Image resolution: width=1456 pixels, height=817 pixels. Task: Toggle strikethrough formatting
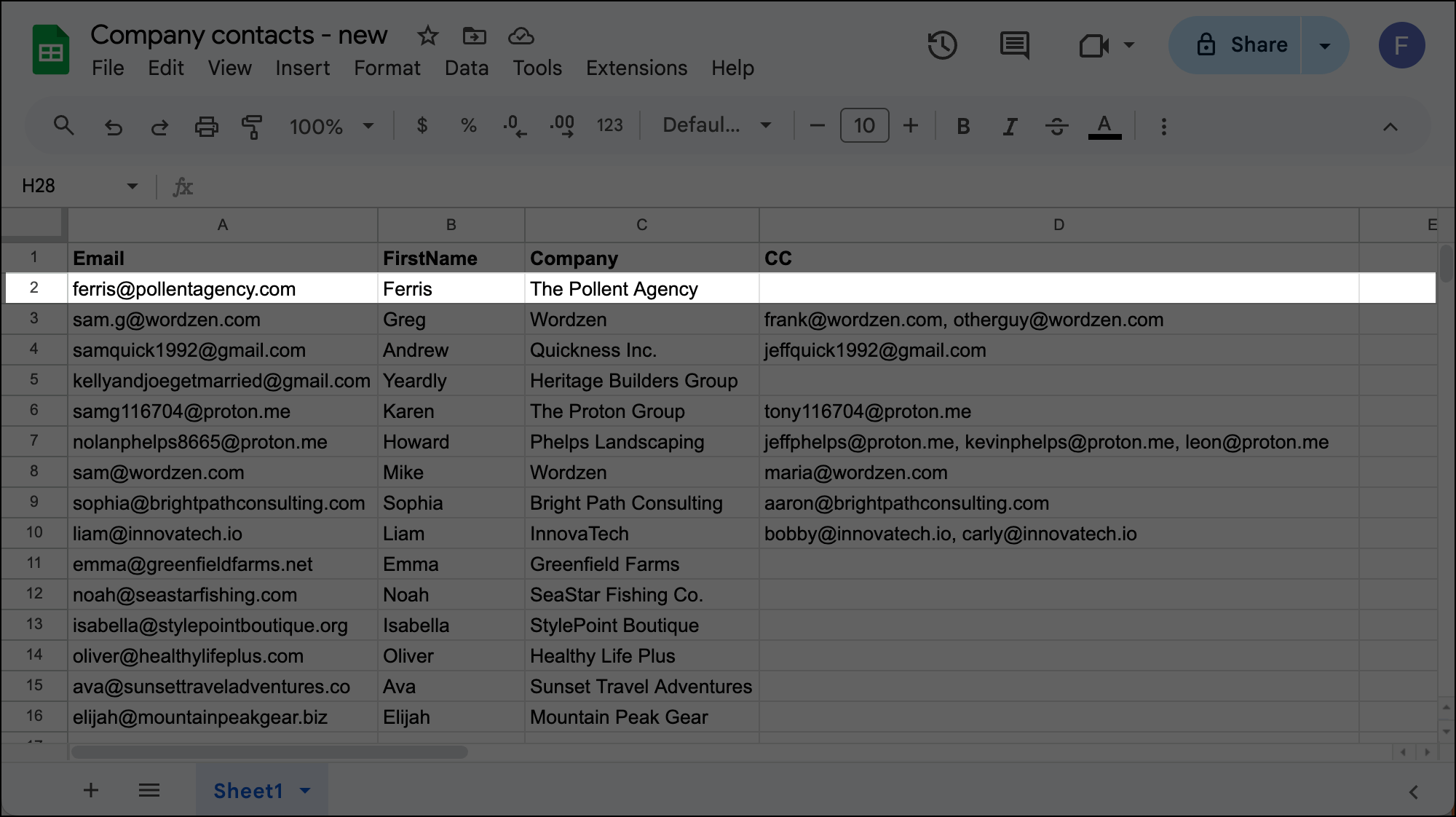[x=1056, y=126]
